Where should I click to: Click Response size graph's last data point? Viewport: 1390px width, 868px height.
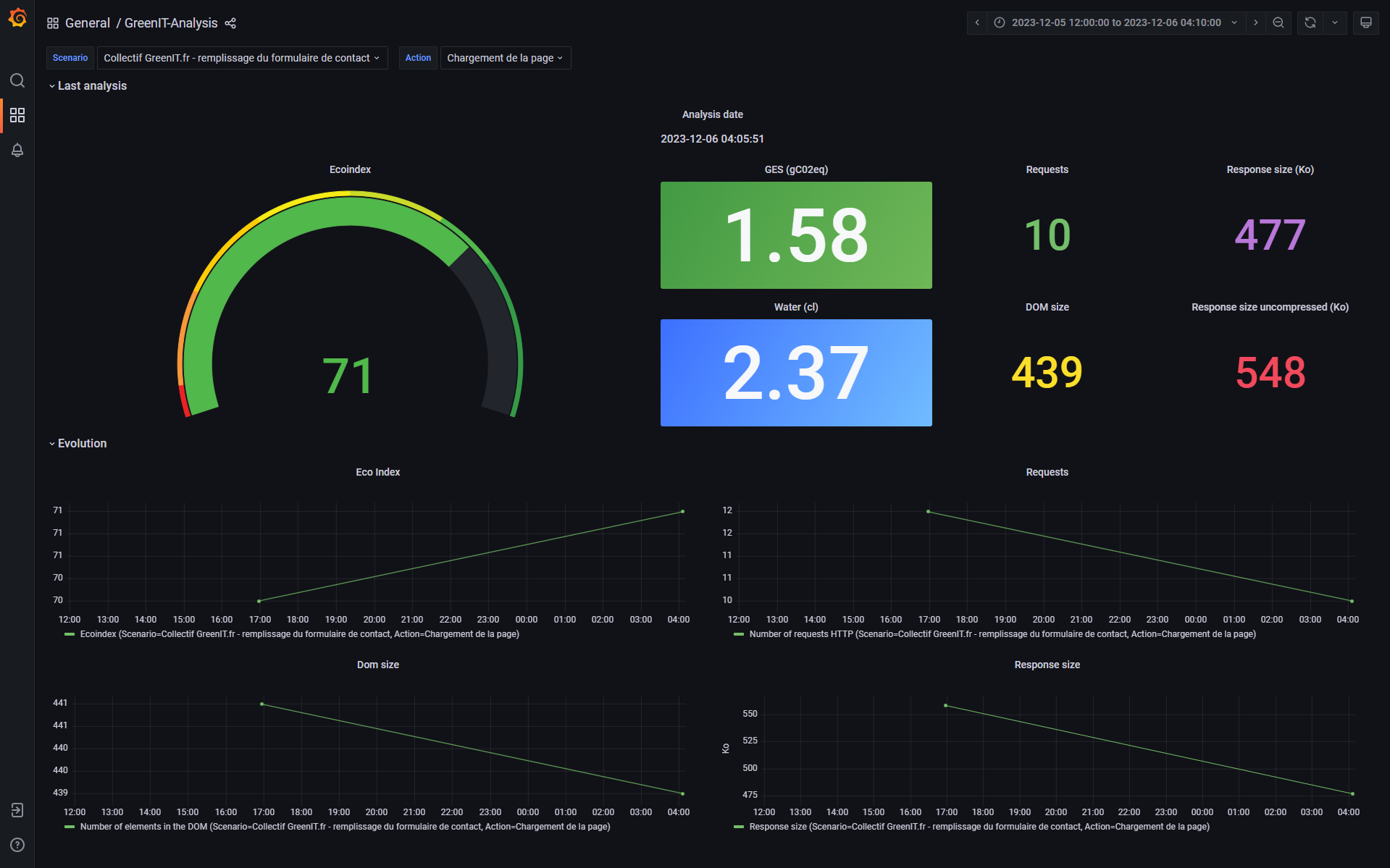click(x=1352, y=793)
